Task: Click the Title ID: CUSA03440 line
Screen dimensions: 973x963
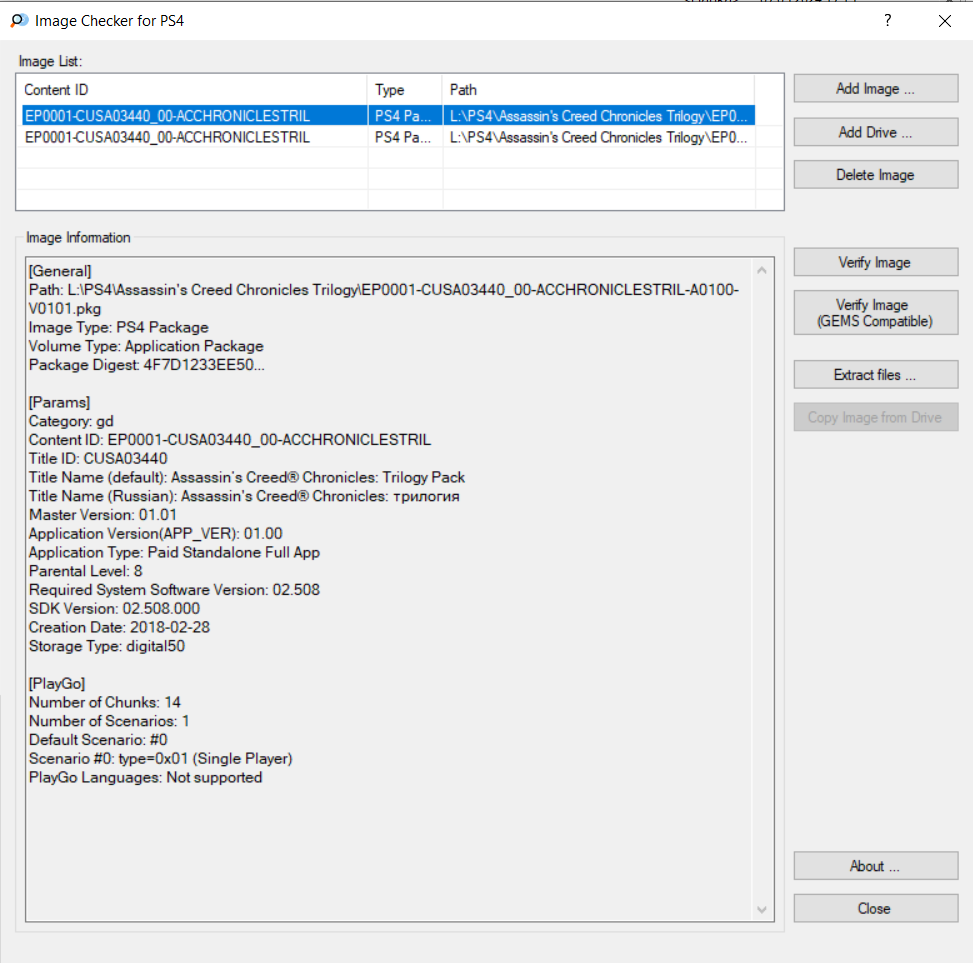Action: coord(98,459)
